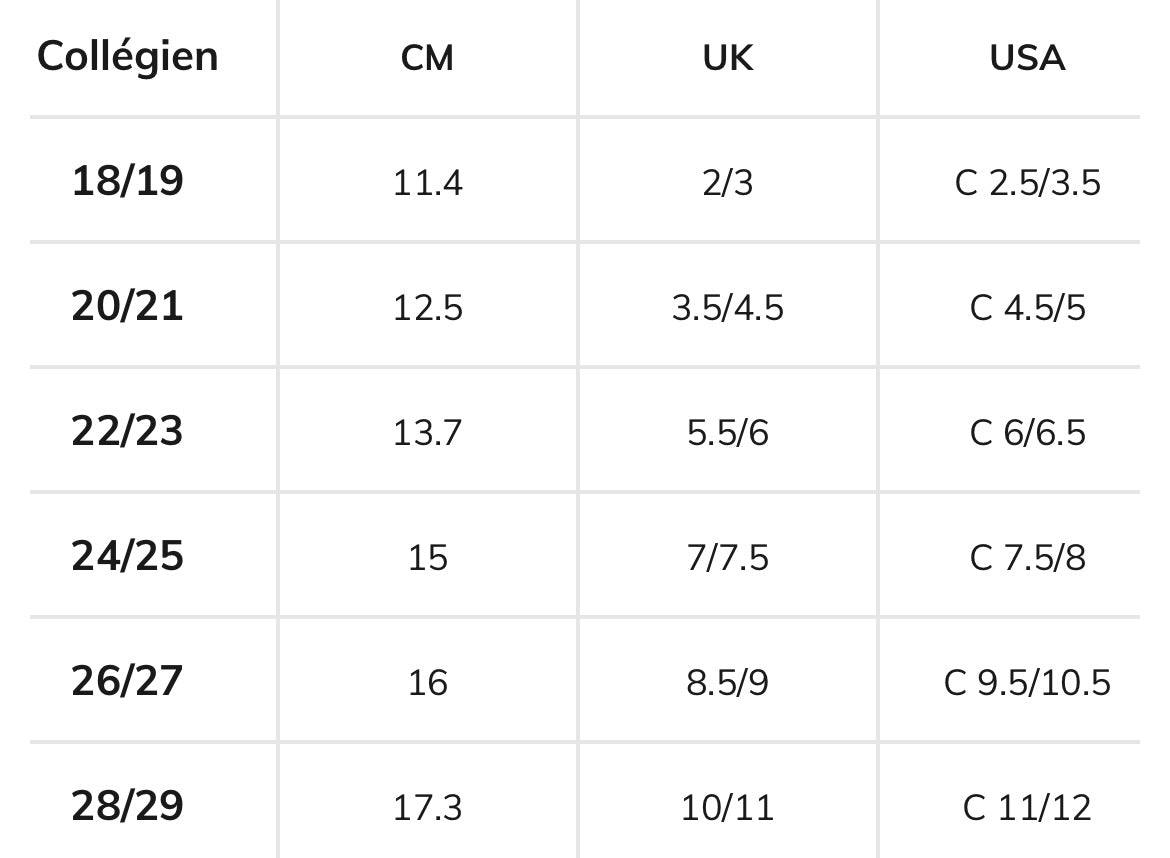Click the 22/23 size row label
This screenshot has height=858, width=1170.
[x=128, y=432]
